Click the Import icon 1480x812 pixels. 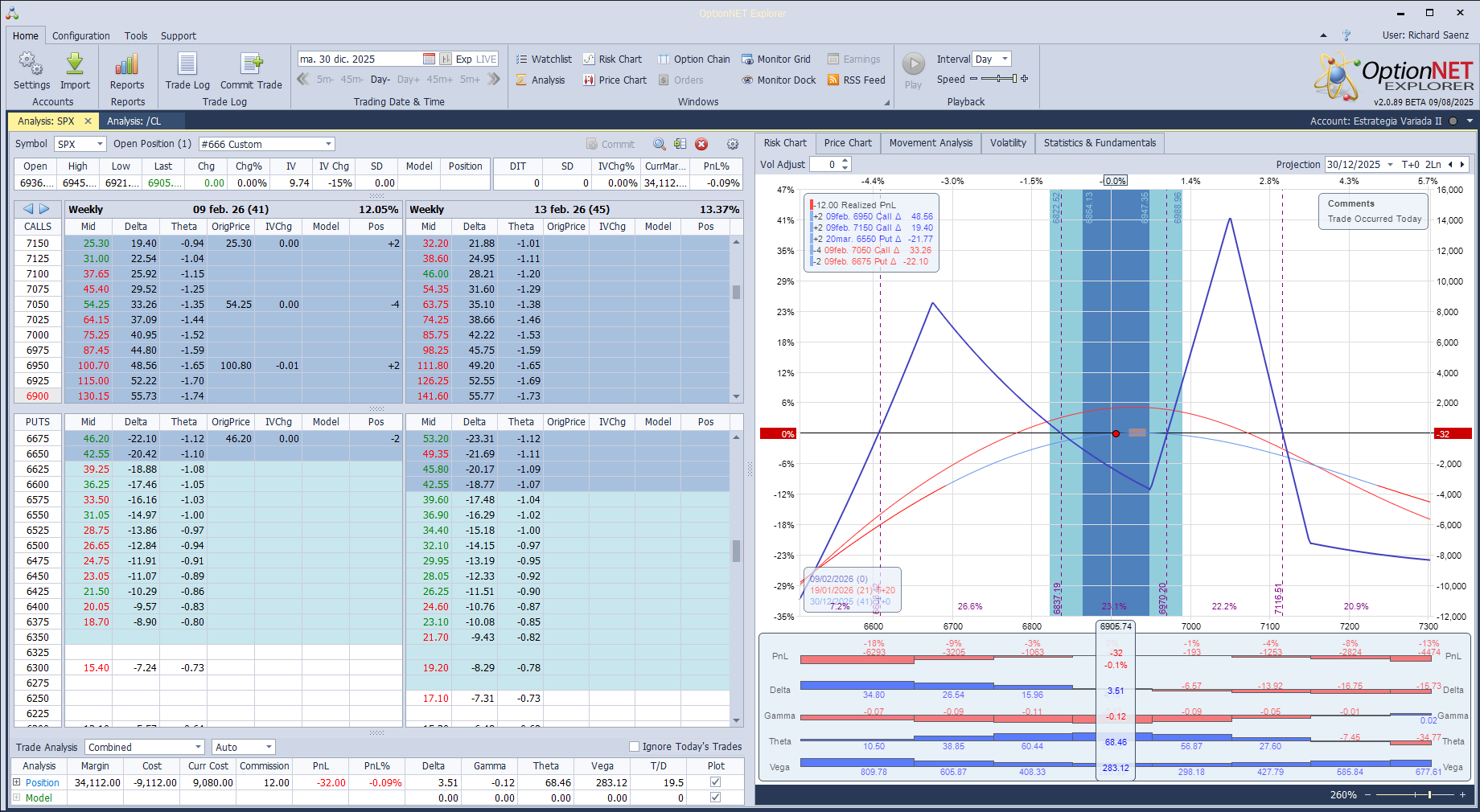75,64
